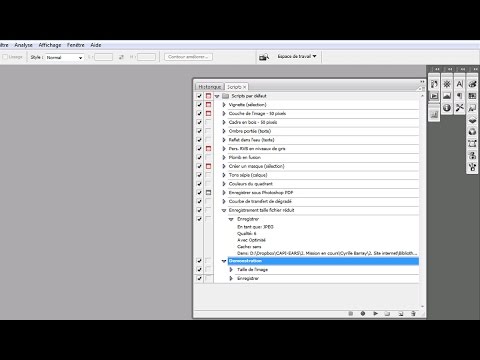Expand the Tons sépia (calque) script
This screenshot has height=360, width=480.
224,175
